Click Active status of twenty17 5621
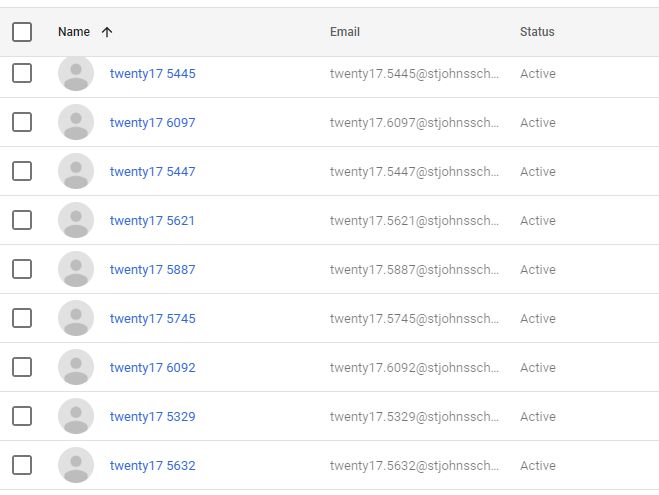The image size is (659, 495). (538, 221)
